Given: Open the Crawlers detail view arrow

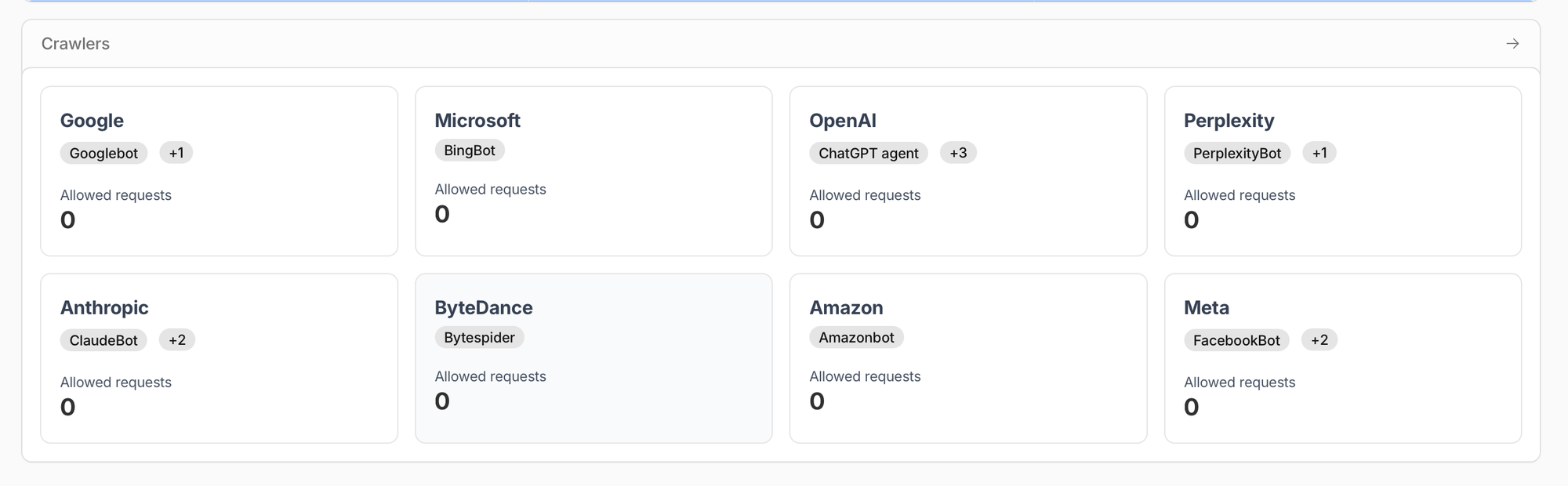Looking at the screenshot, I should [x=1511, y=44].
